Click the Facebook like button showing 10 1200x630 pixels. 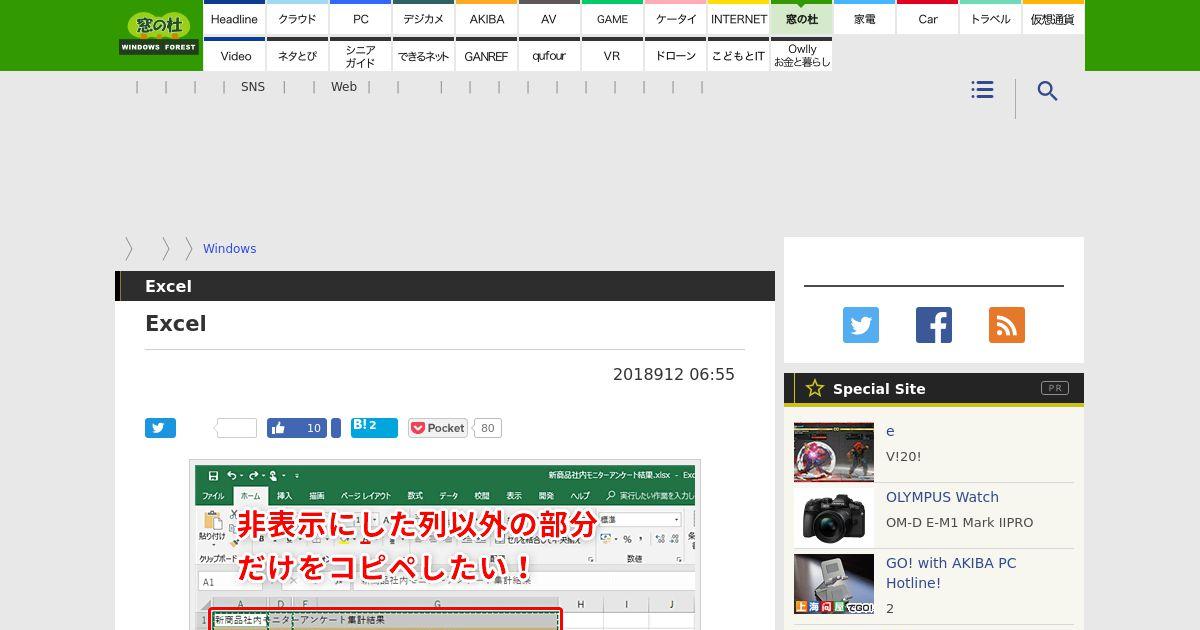pos(297,428)
